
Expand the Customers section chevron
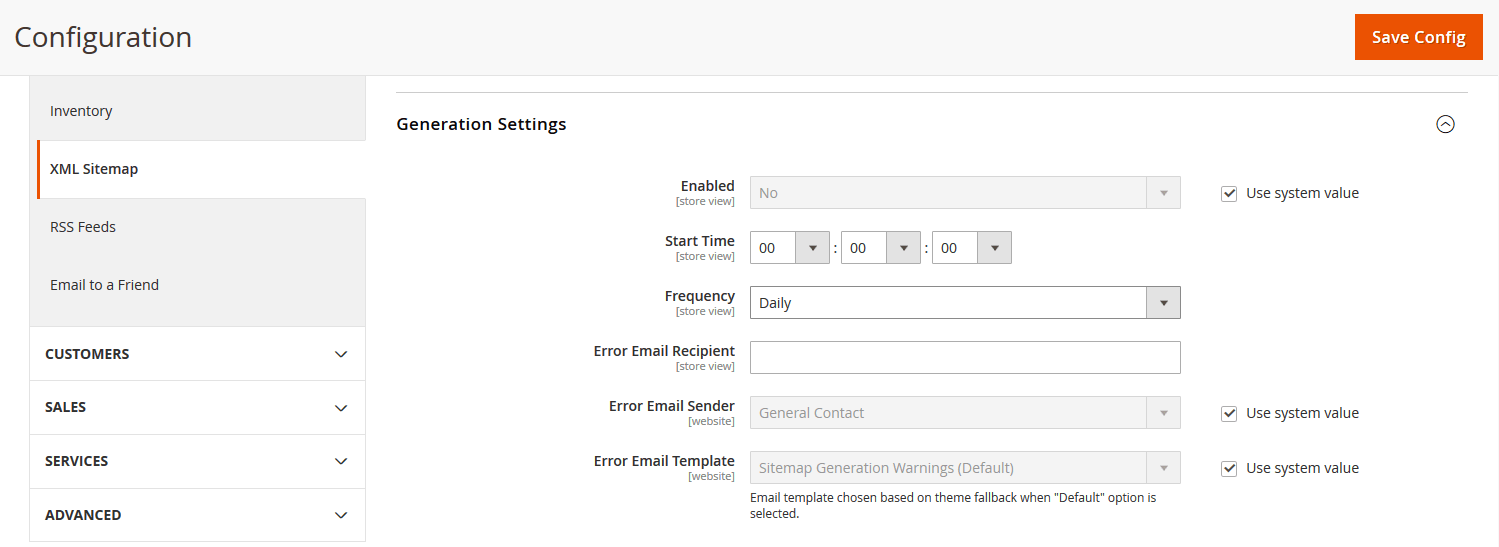tap(341, 354)
